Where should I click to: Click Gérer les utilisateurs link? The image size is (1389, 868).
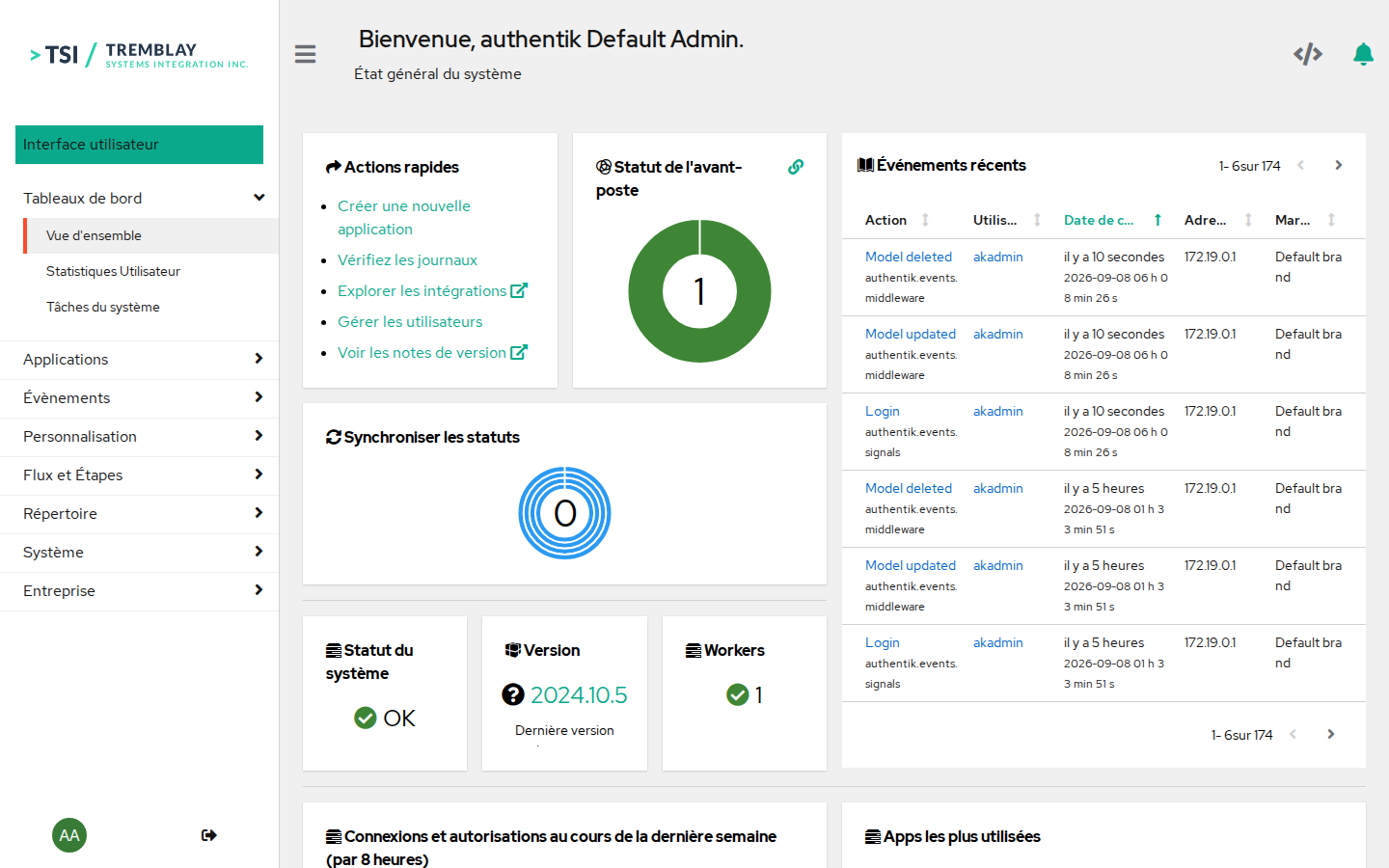click(x=410, y=321)
